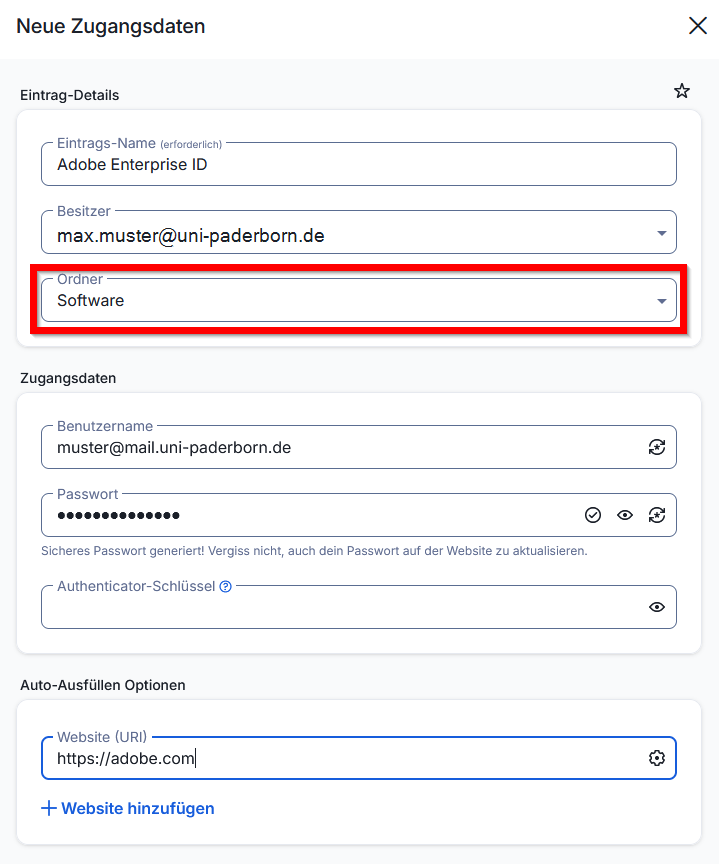Show the hidden Passwort value

point(625,515)
